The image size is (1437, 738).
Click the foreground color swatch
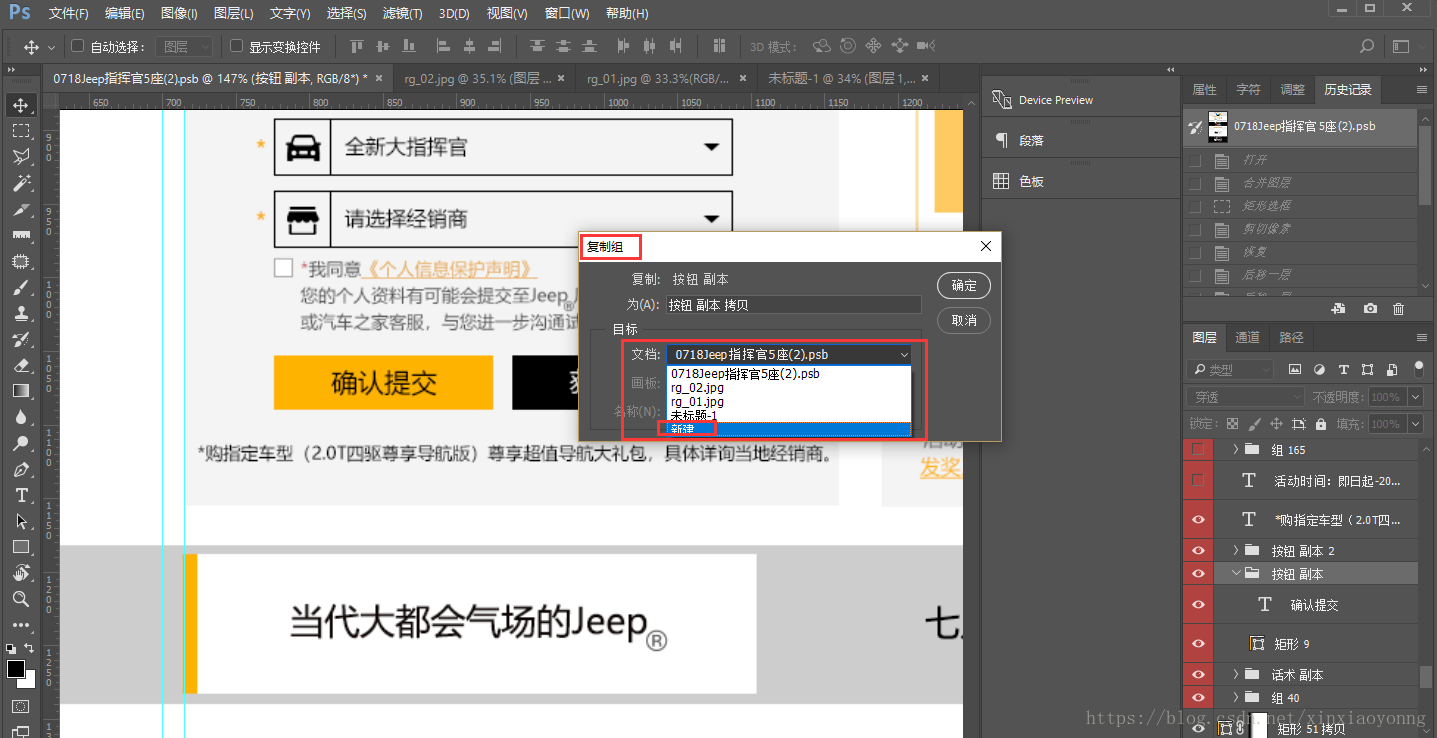click(x=15, y=668)
